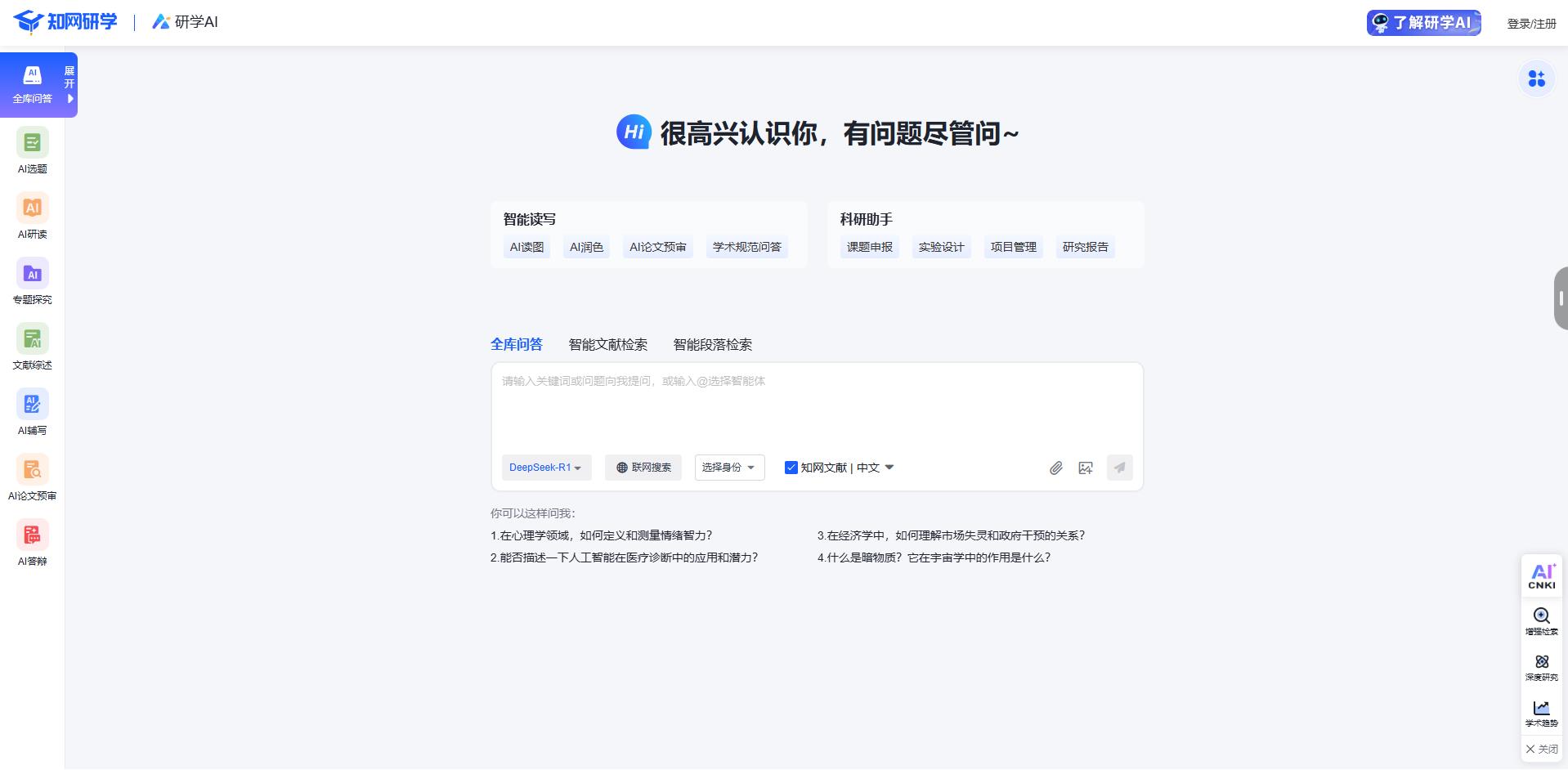Toggle 联网搜索 web search

[643, 467]
